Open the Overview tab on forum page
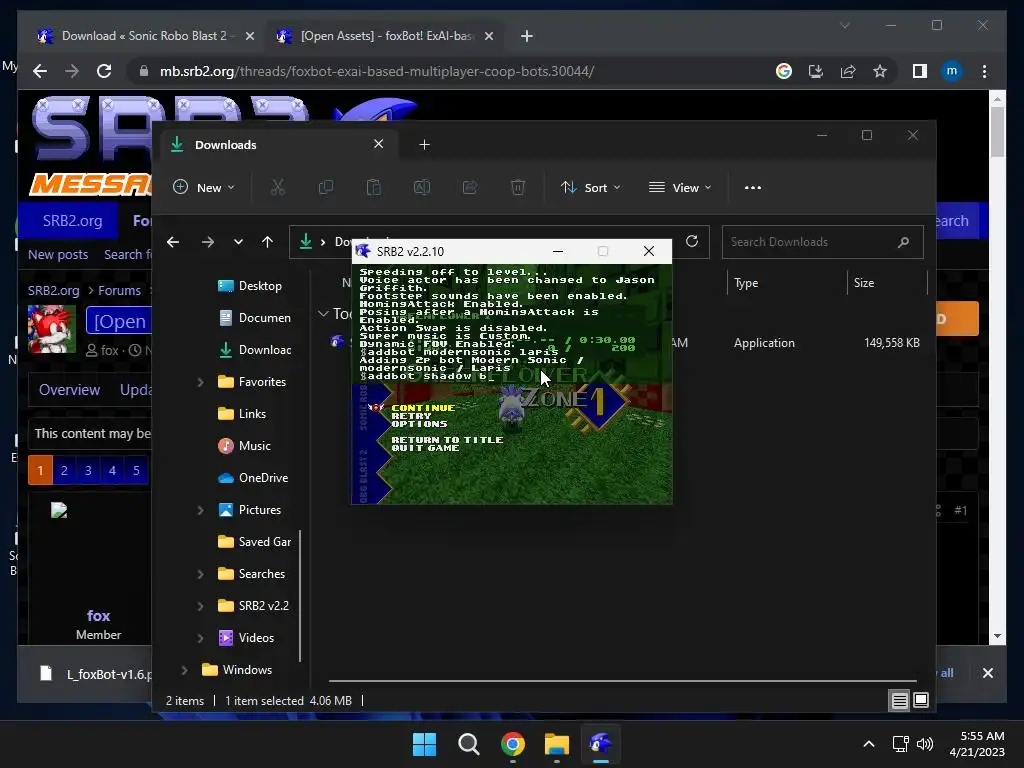 click(x=69, y=390)
